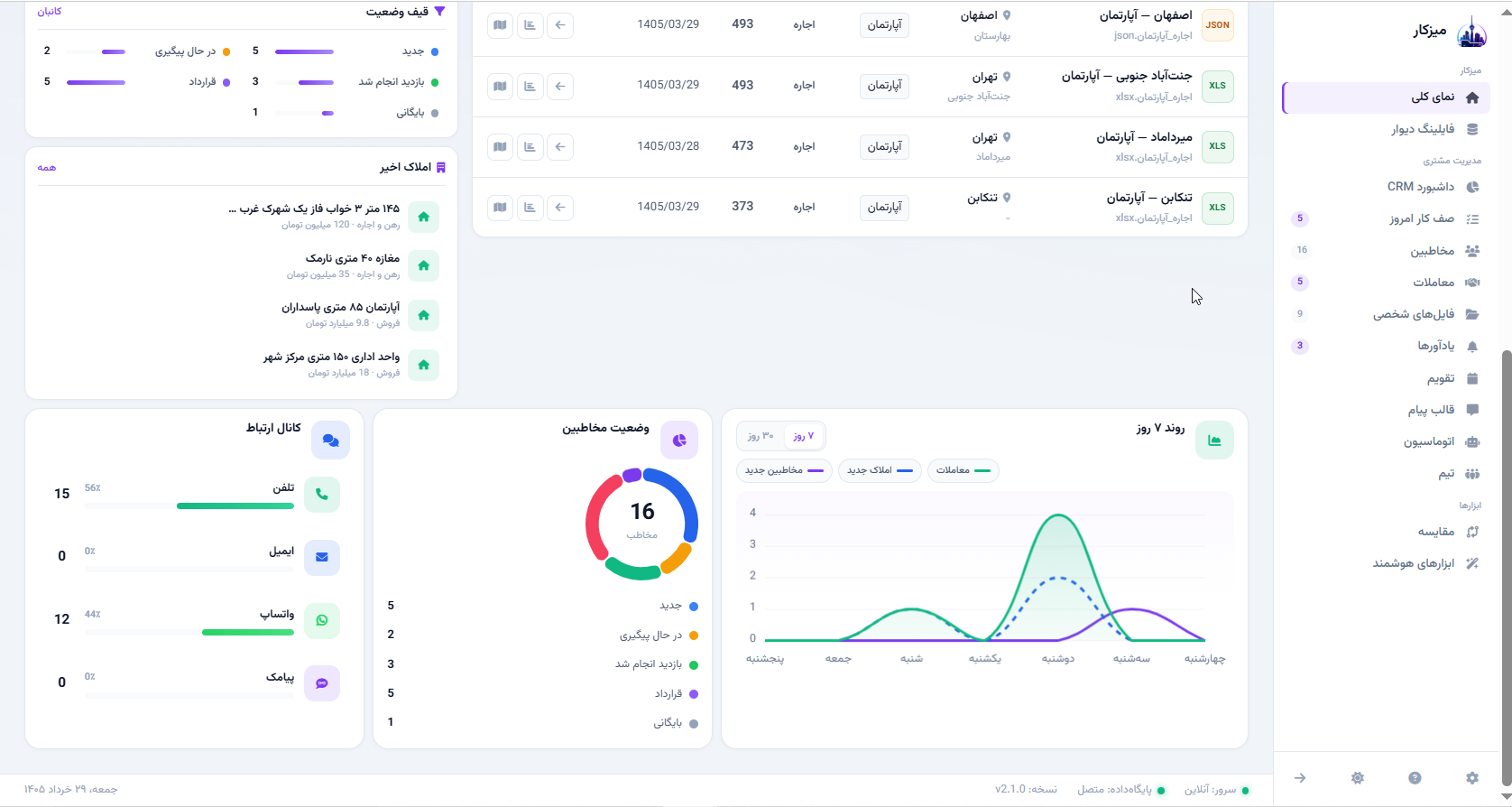This screenshot has width=1512, height=807.
Task: Switch trend chart to ۳۰ روز
Action: pos(761,436)
